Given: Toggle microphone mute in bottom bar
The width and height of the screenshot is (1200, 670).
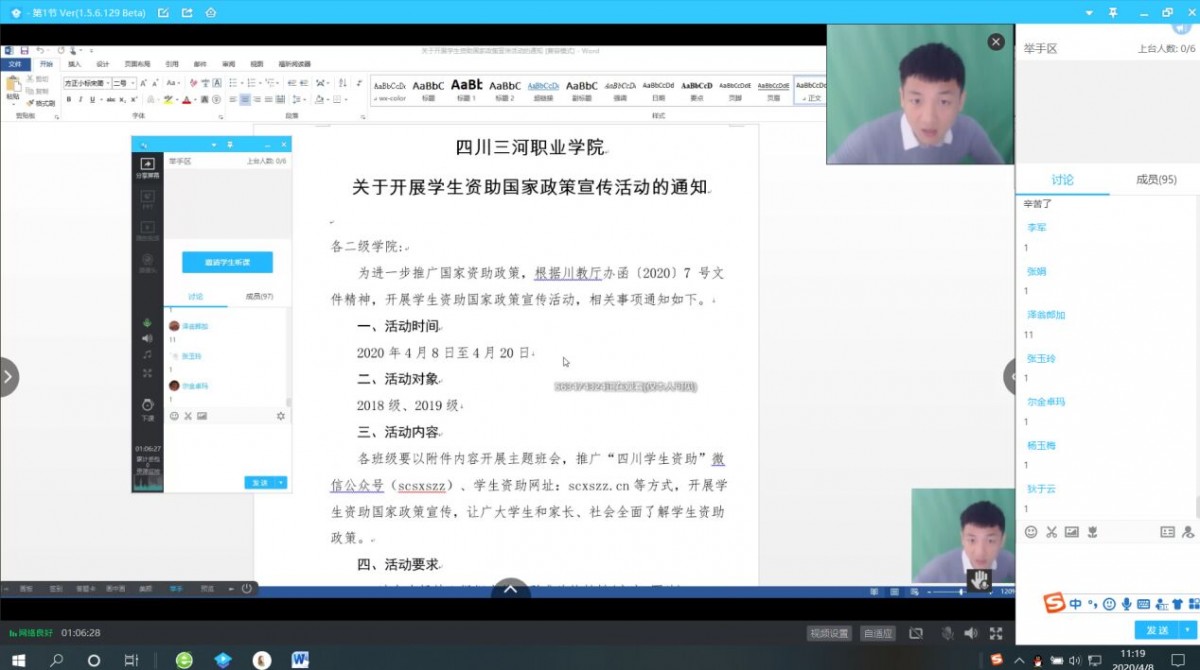Looking at the screenshot, I should [946, 633].
